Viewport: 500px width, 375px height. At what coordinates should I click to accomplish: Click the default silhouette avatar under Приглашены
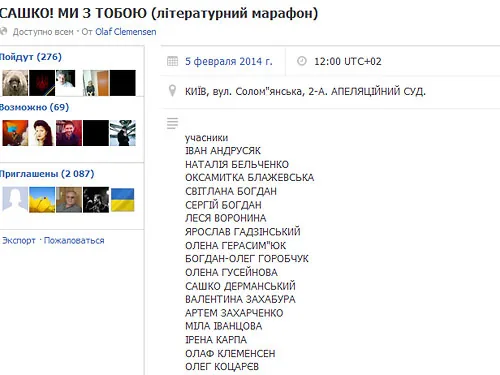[x=15, y=200]
